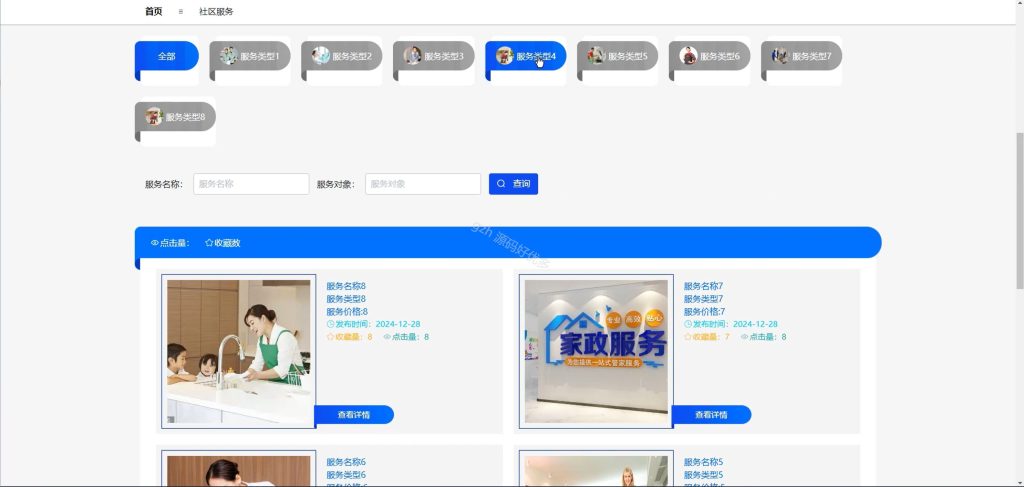
Task: Click the 服务类型6 avatar icon
Action: tap(689, 55)
